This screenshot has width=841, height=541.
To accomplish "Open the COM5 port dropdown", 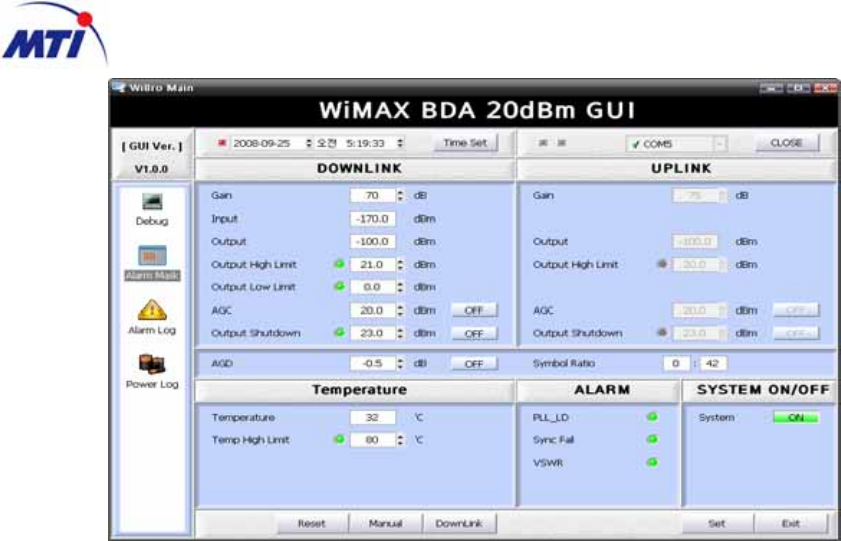I will (x=719, y=144).
